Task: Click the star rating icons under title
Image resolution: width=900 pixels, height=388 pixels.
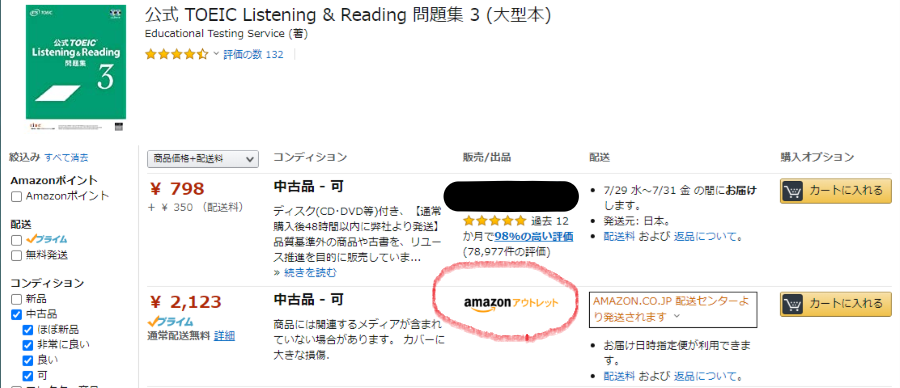Action: (177, 55)
